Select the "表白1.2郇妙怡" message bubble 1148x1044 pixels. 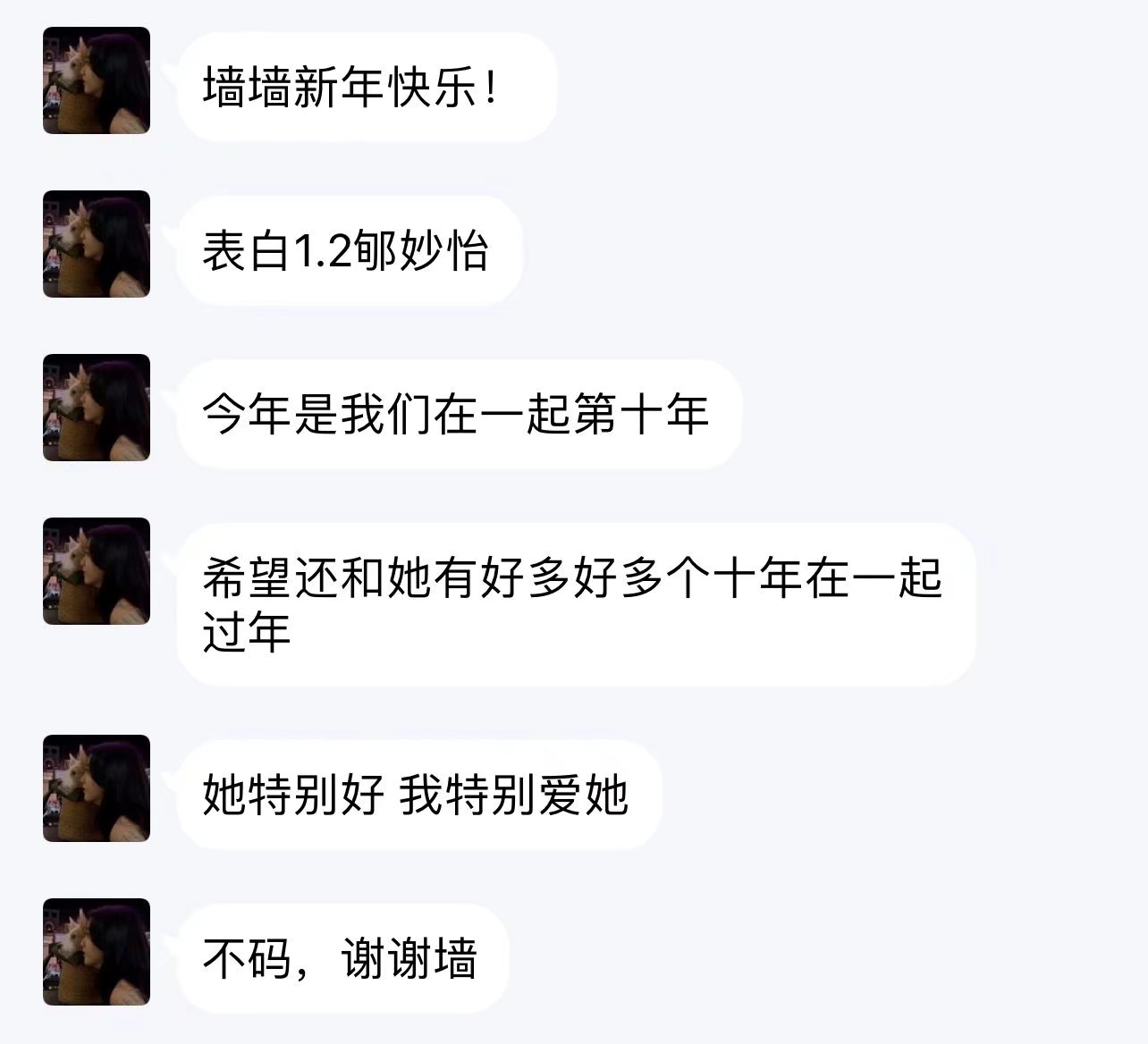(350, 250)
